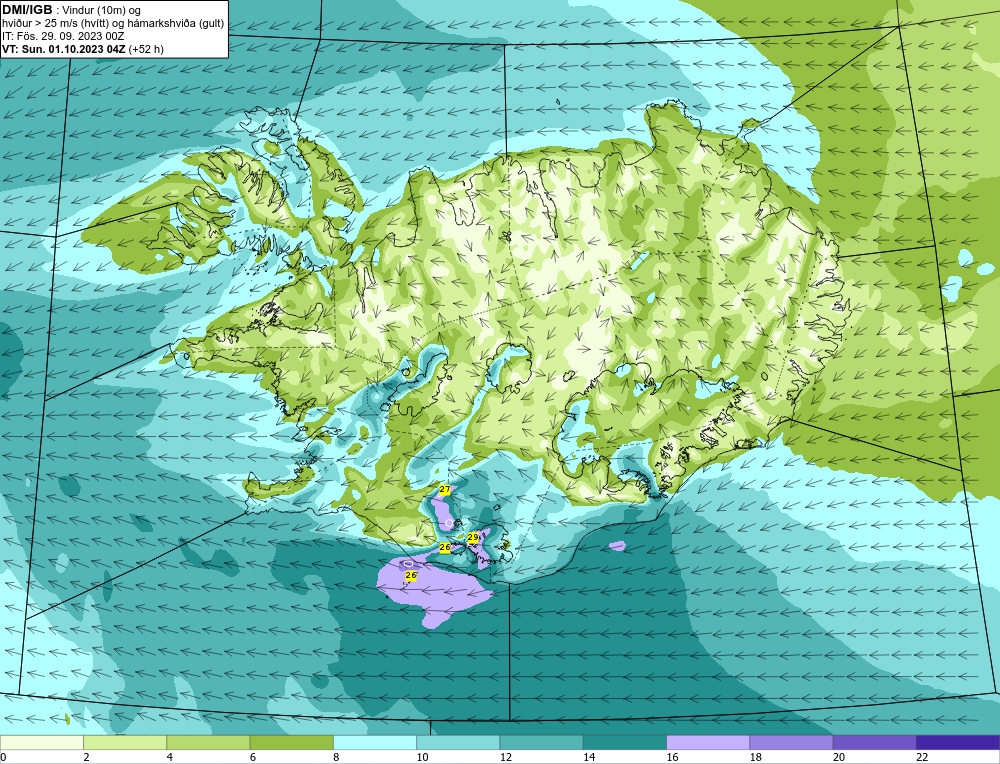This screenshot has height=764, width=1000.
Task: Select the darkest purple legend swatch above 22
Action: click(958, 742)
